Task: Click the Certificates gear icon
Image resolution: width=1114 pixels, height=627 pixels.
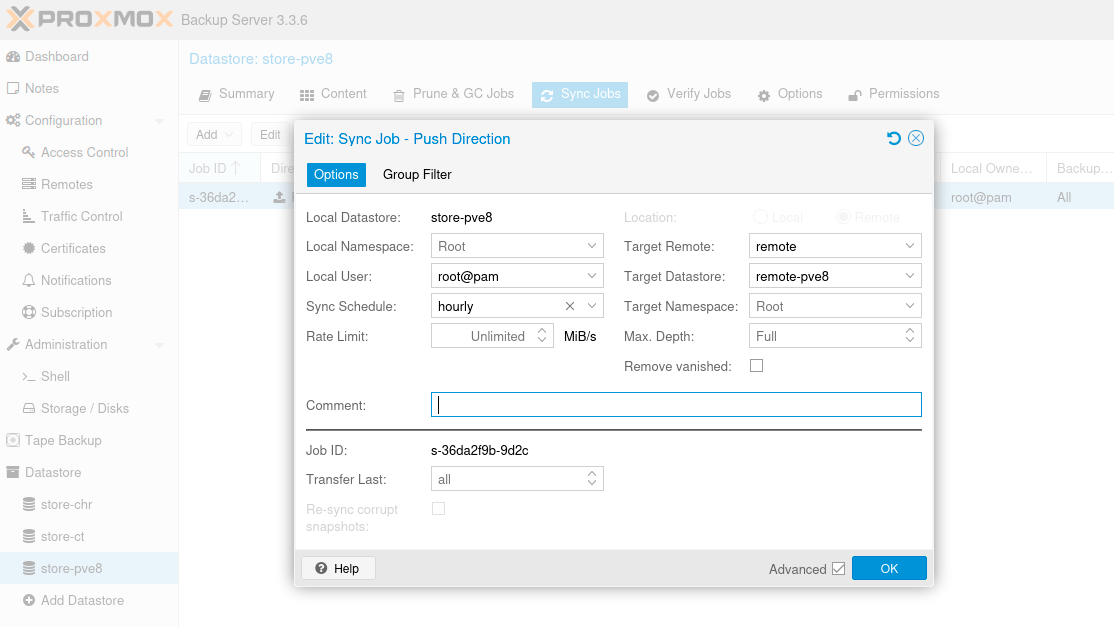Action: tap(29, 249)
